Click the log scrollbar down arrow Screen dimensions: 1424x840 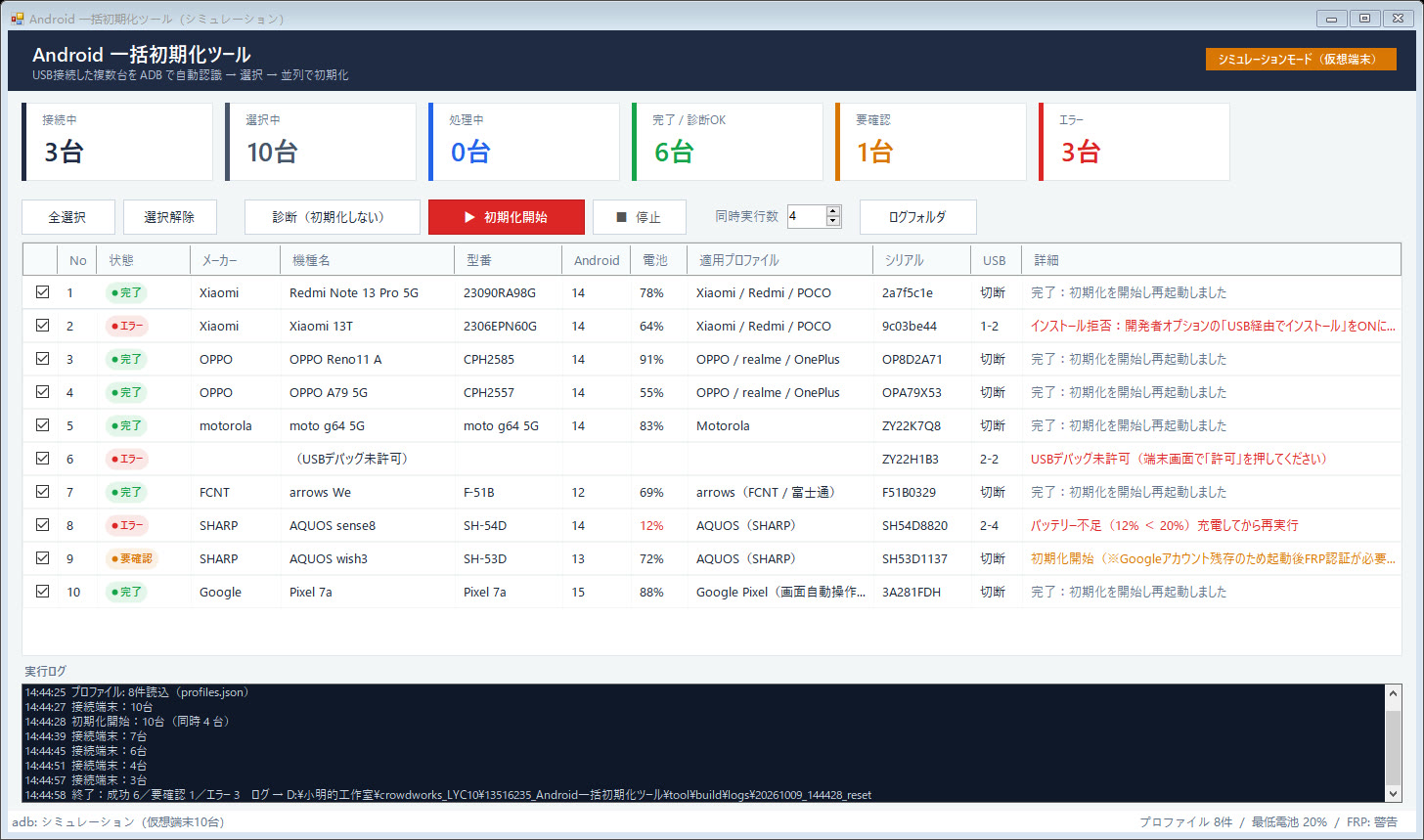pyautogui.click(x=1393, y=793)
